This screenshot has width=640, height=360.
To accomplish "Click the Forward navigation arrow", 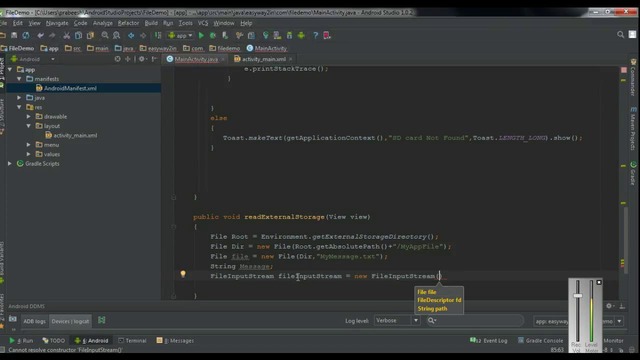I will coord(143,36).
